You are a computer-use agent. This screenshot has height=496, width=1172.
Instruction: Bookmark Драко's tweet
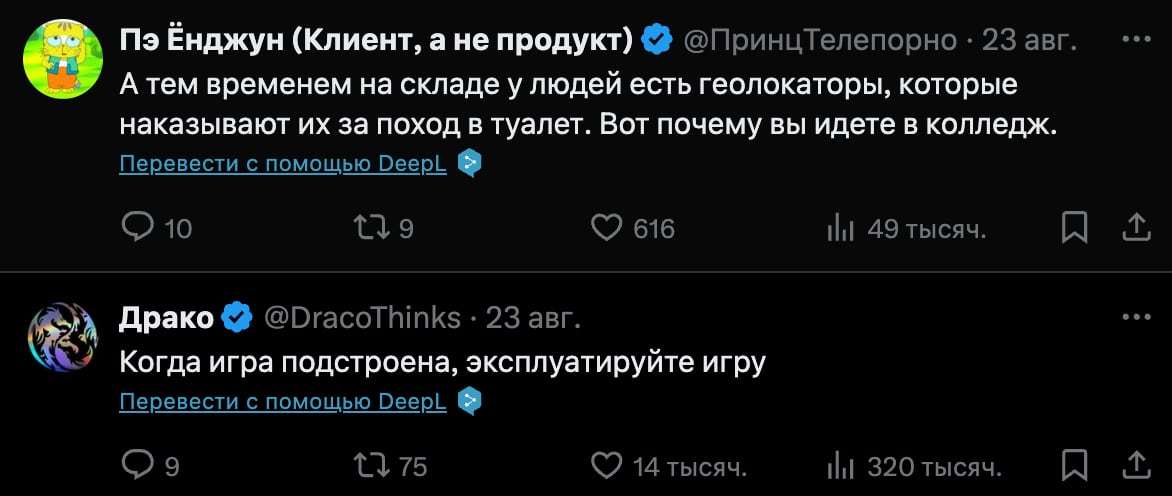[1073, 466]
